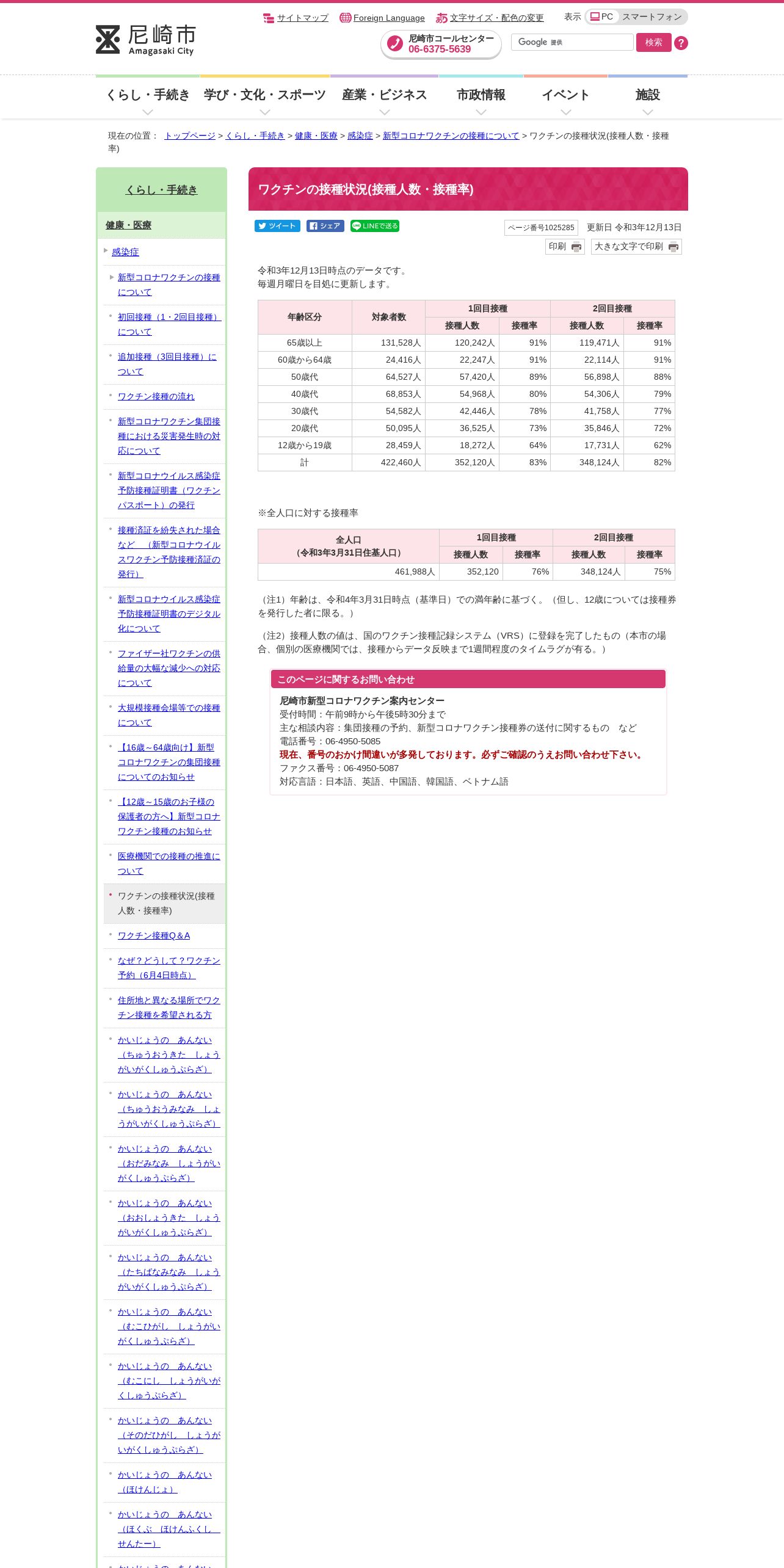Select current ワクチンの接種状況 sidebar item

[x=166, y=903]
